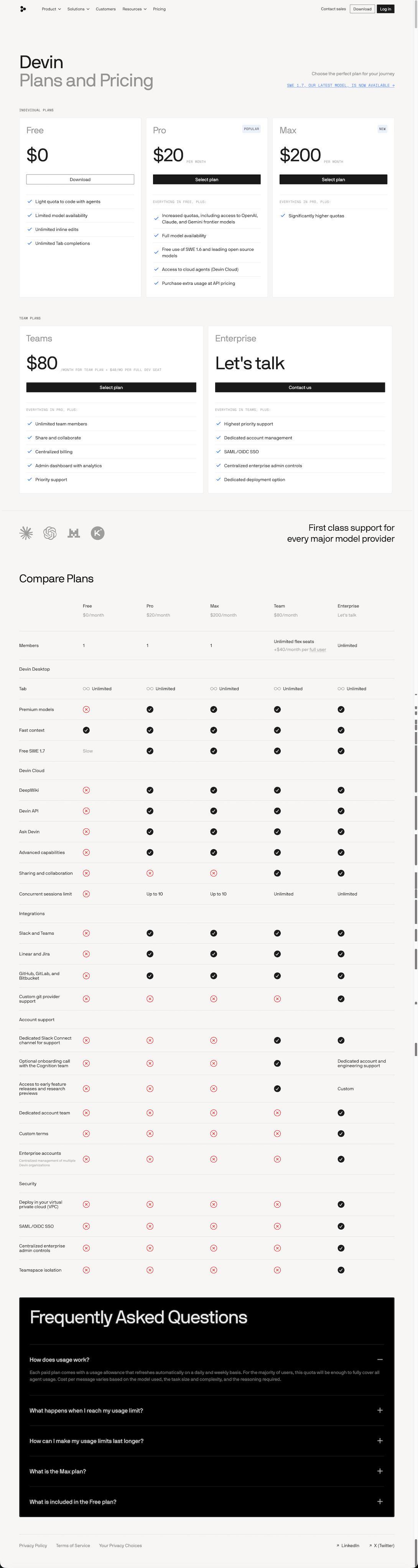
Task: Open the Pricing nav item
Action: pyautogui.click(x=160, y=9)
